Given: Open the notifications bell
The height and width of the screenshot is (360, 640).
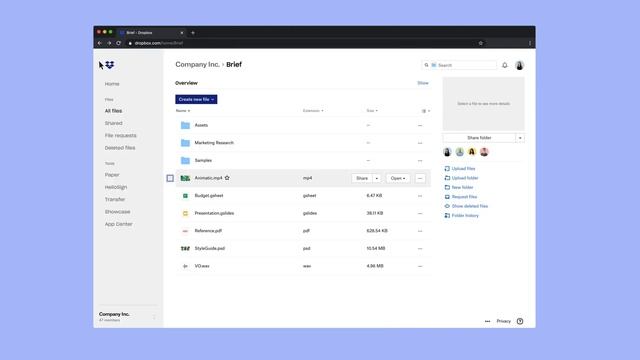Looking at the screenshot, I should [x=505, y=65].
